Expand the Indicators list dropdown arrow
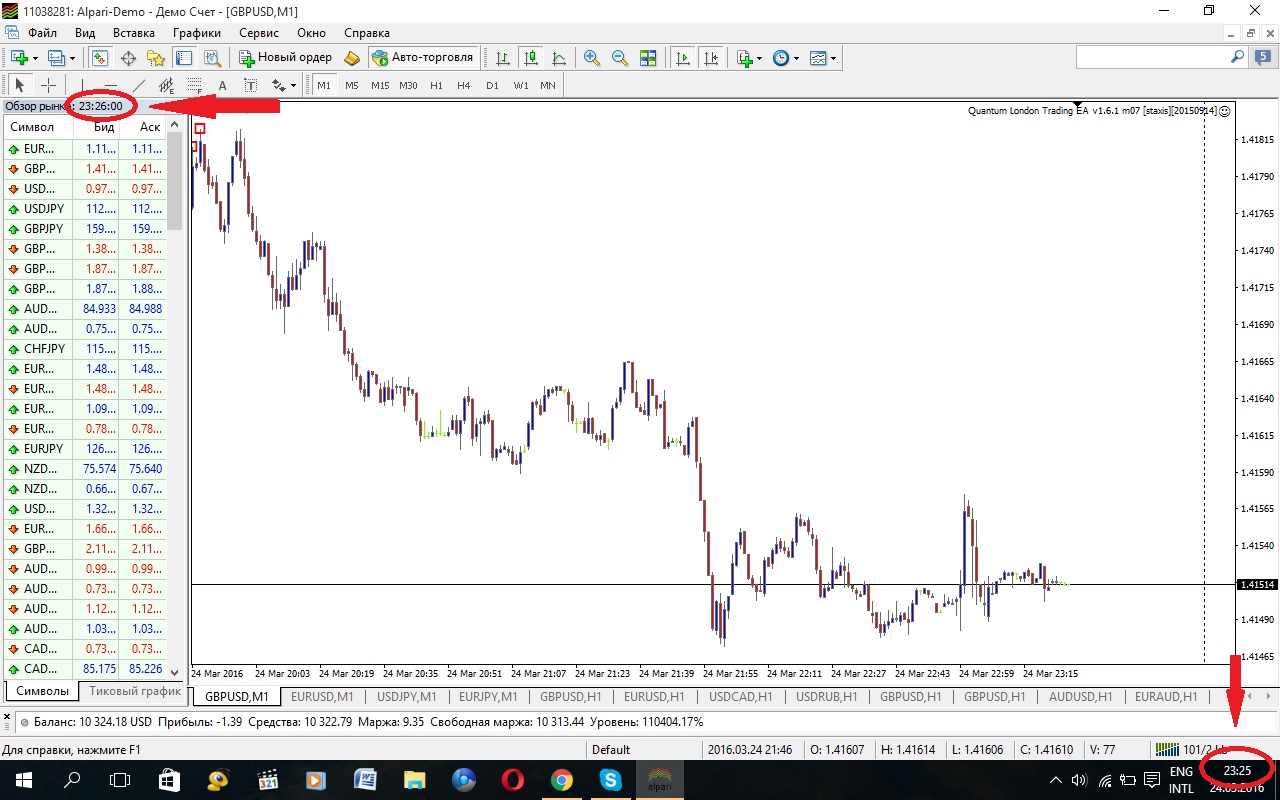1280x800 pixels. tap(759, 58)
